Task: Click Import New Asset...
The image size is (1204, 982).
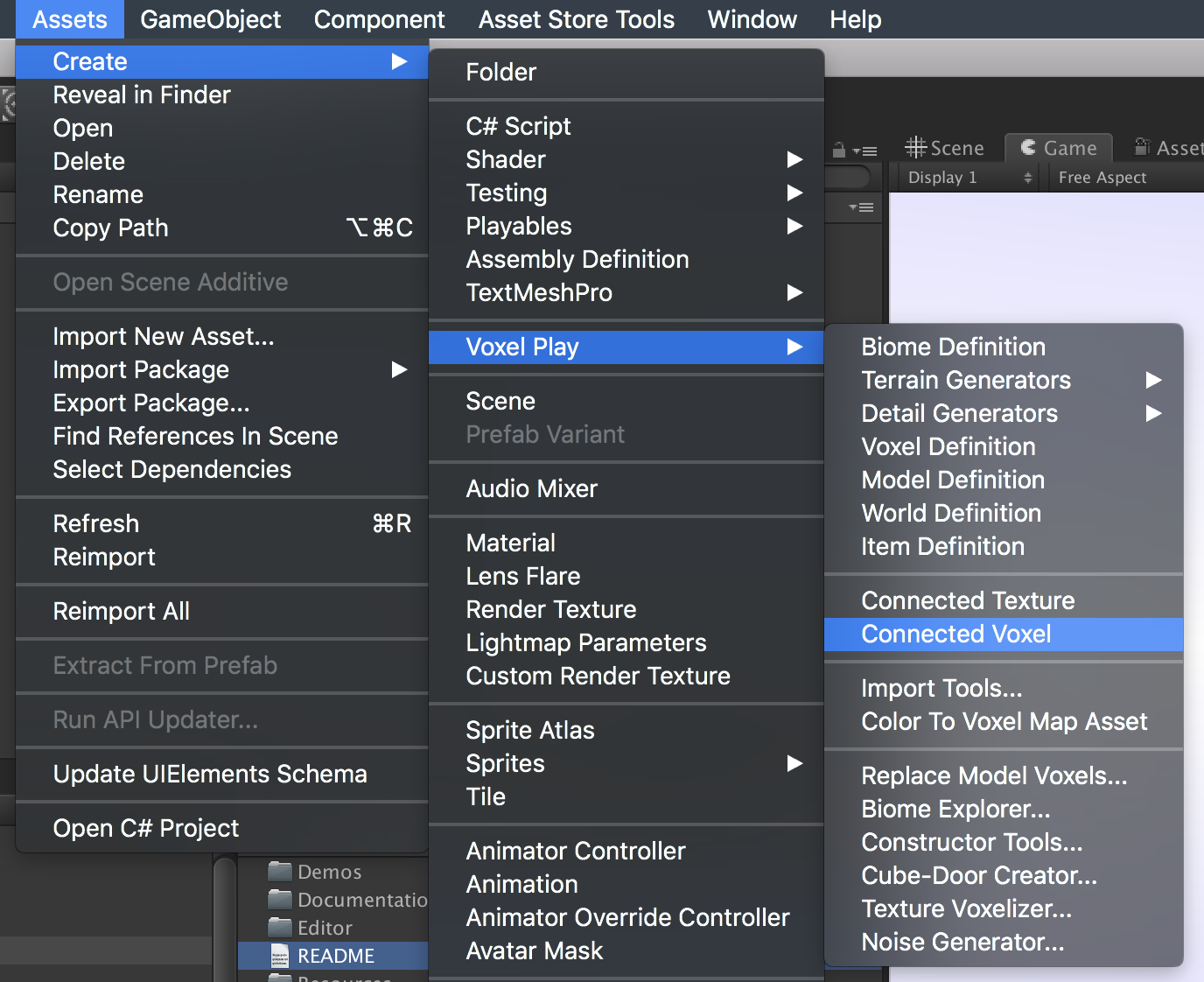Action: 222,336
